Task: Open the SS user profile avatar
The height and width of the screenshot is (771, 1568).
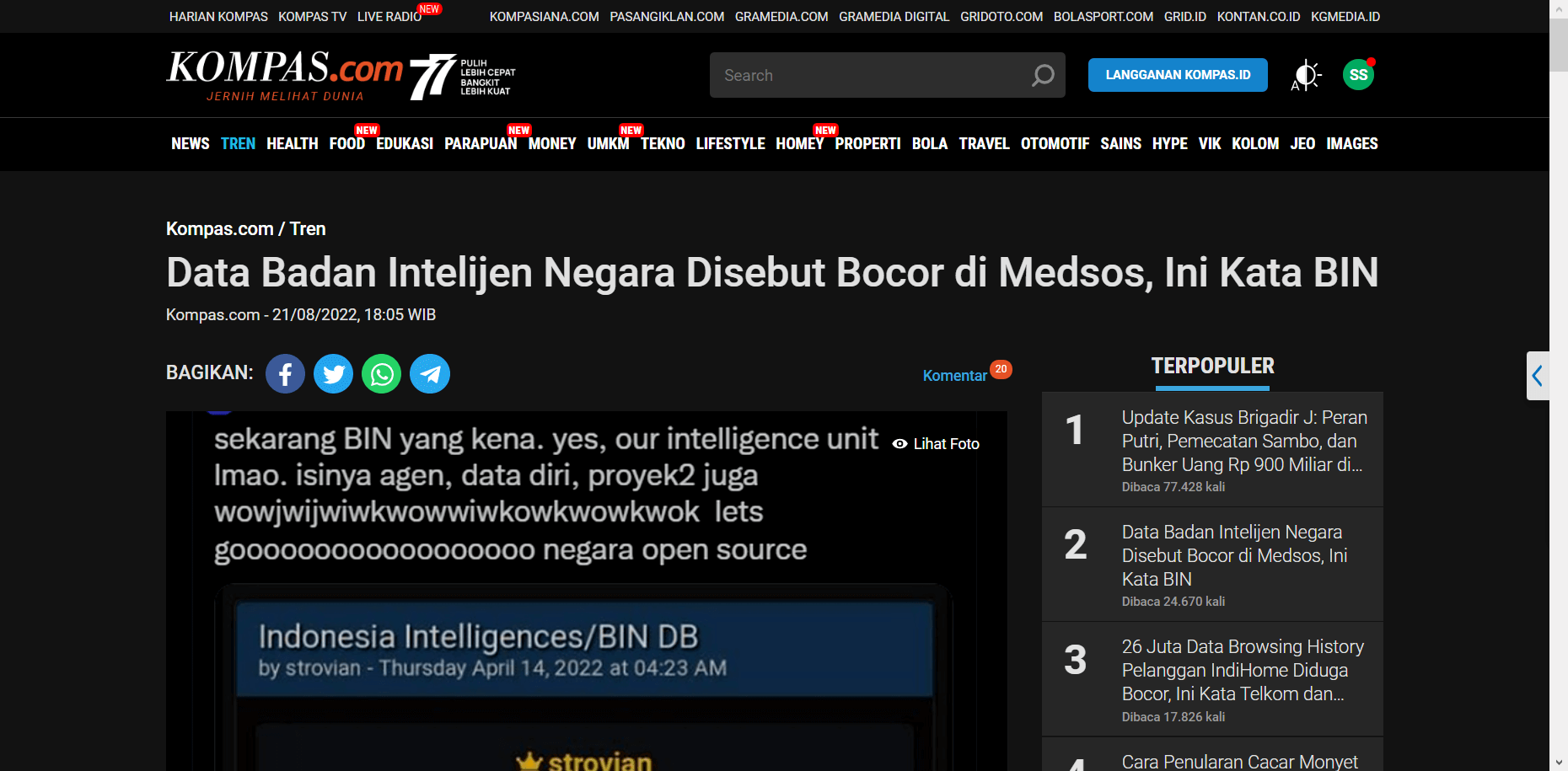Action: (x=1358, y=75)
